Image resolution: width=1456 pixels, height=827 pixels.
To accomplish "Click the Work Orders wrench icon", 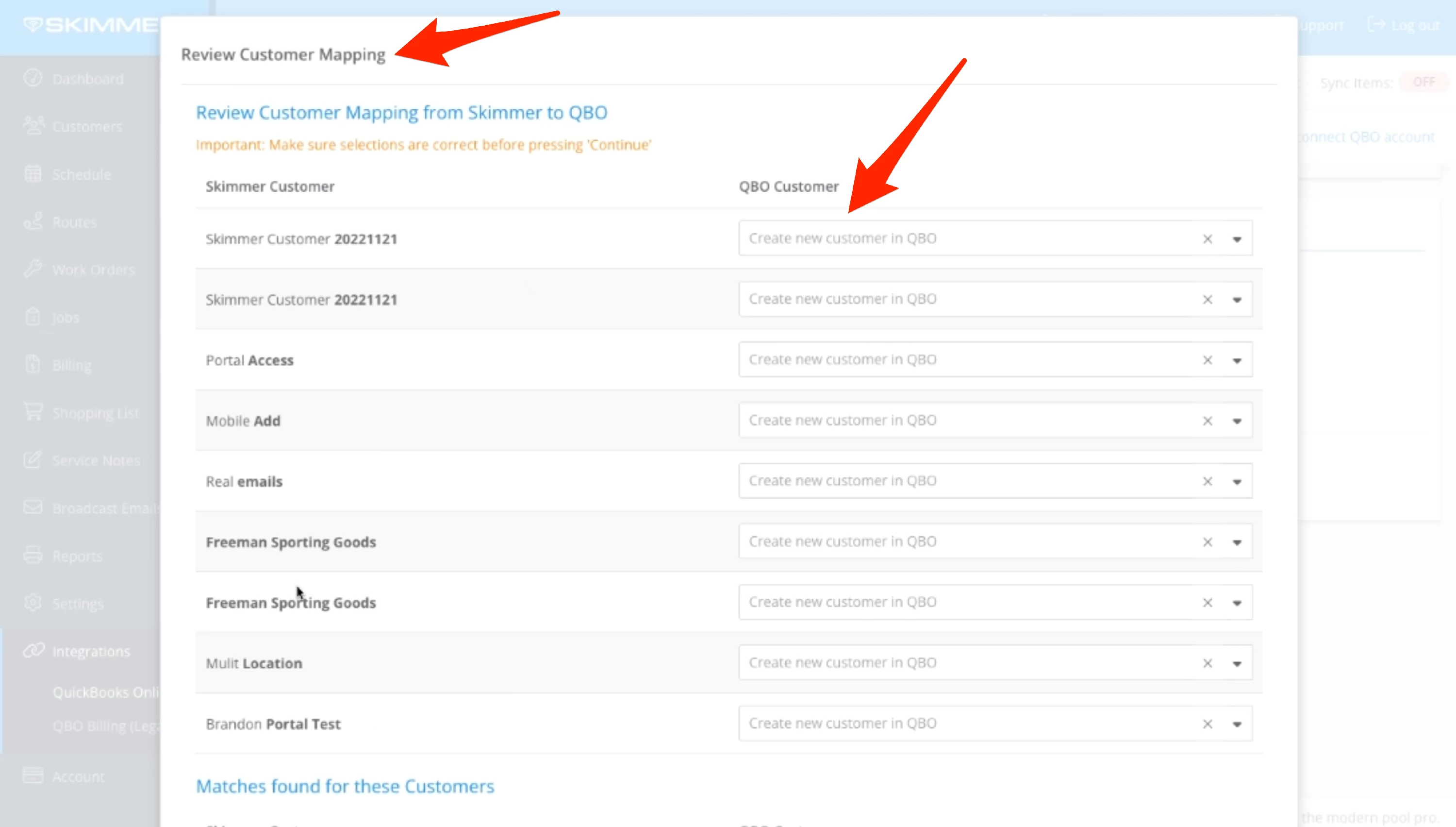I will (x=33, y=269).
